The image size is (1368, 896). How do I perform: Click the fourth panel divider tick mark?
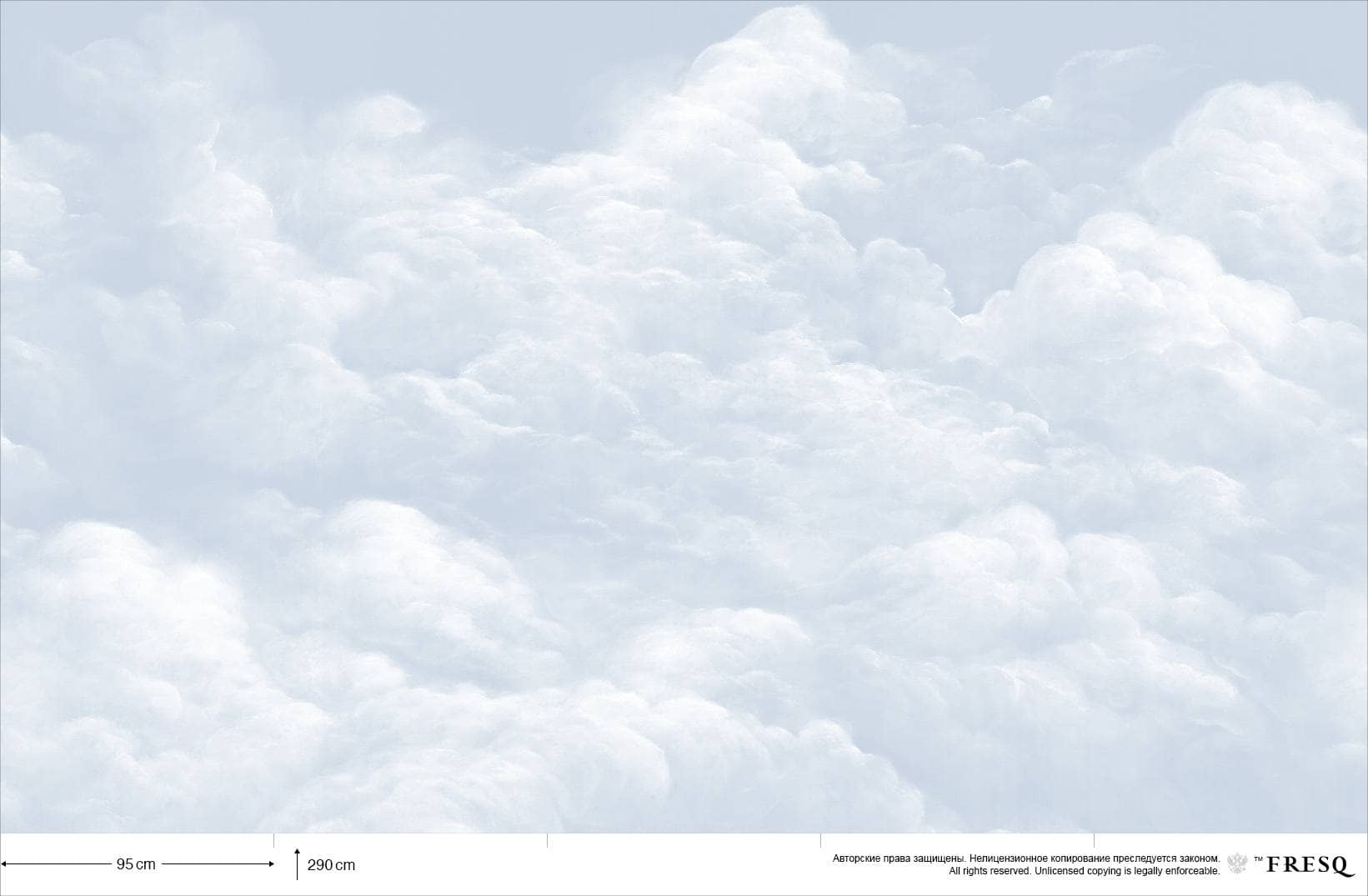(x=1095, y=840)
